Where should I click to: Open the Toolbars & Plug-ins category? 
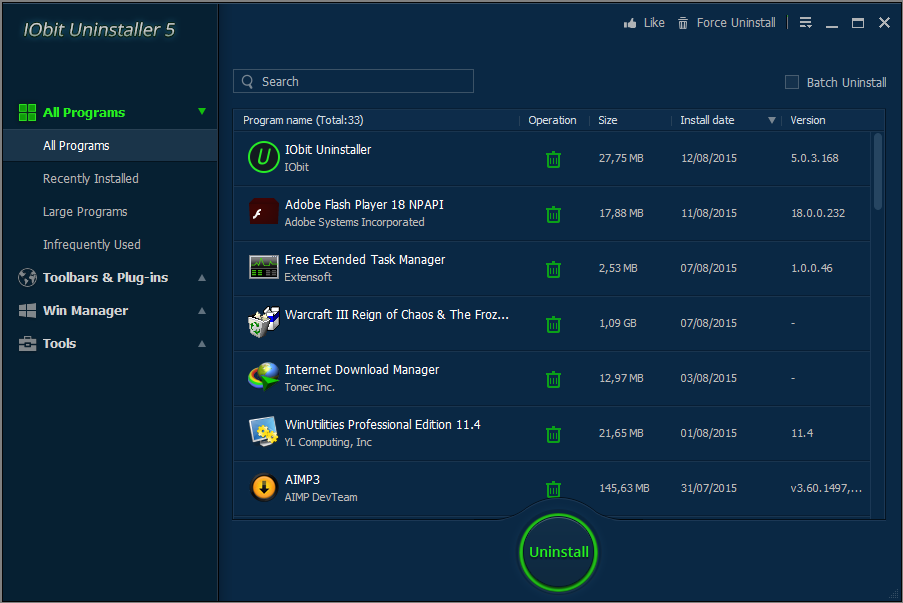[105, 278]
